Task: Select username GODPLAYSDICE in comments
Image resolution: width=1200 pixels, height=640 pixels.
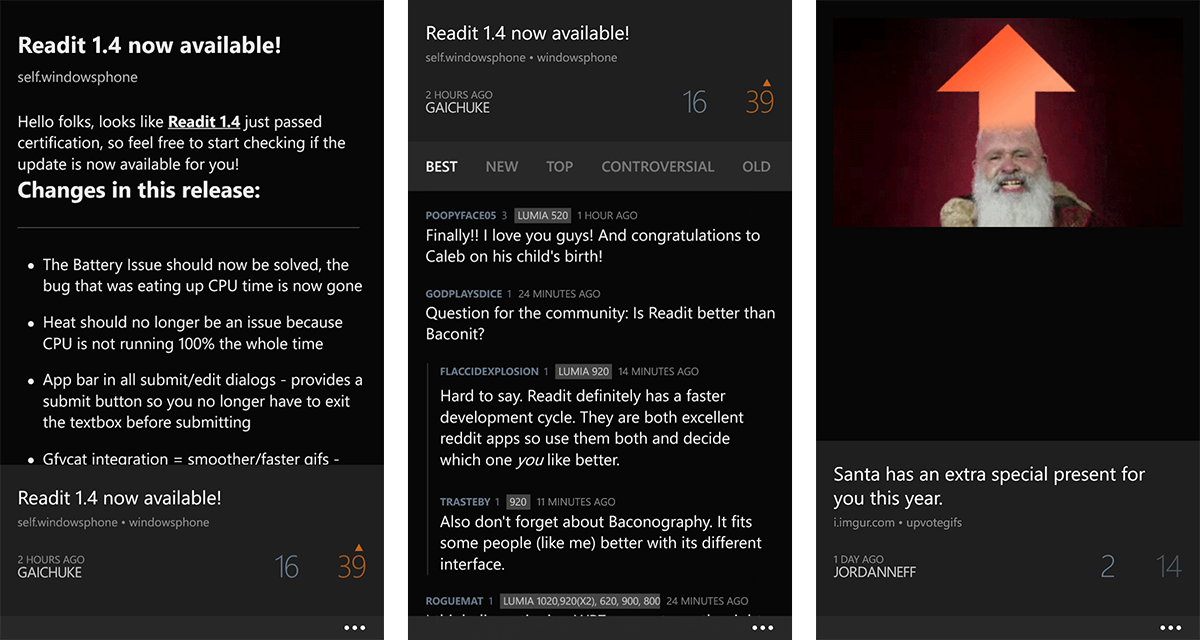Action: point(464,294)
